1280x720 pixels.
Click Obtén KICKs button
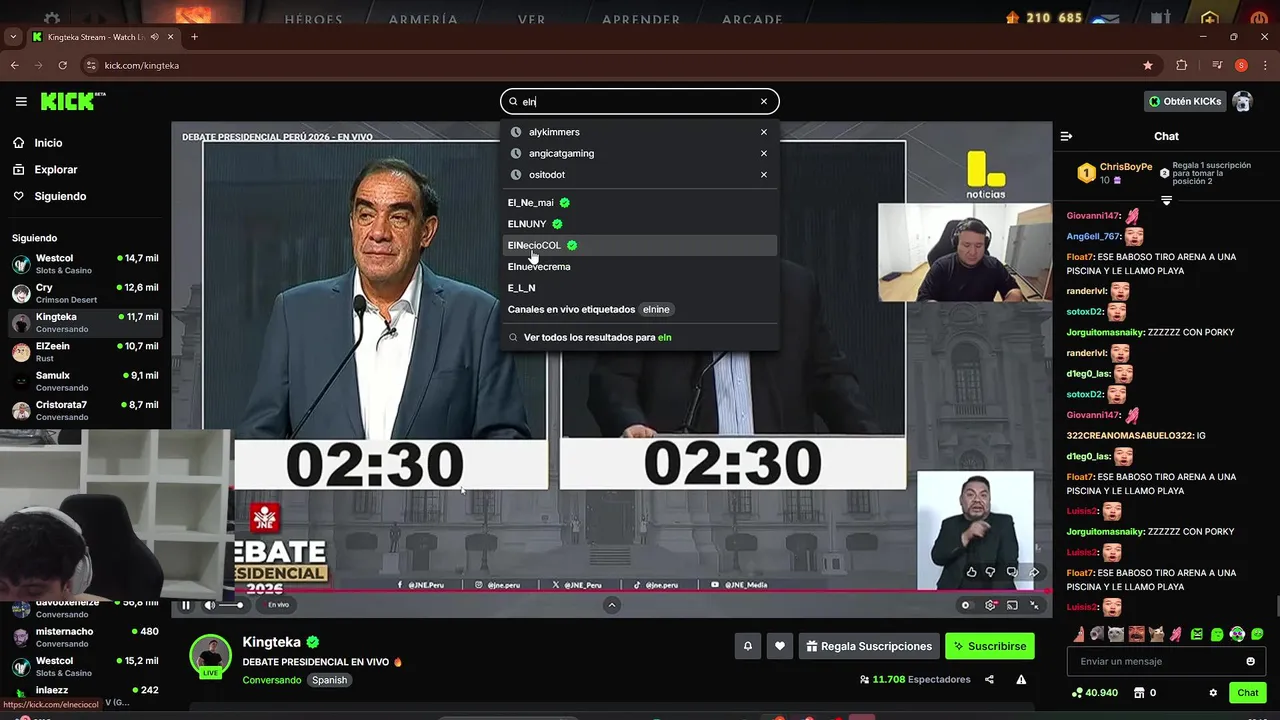pos(1185,101)
